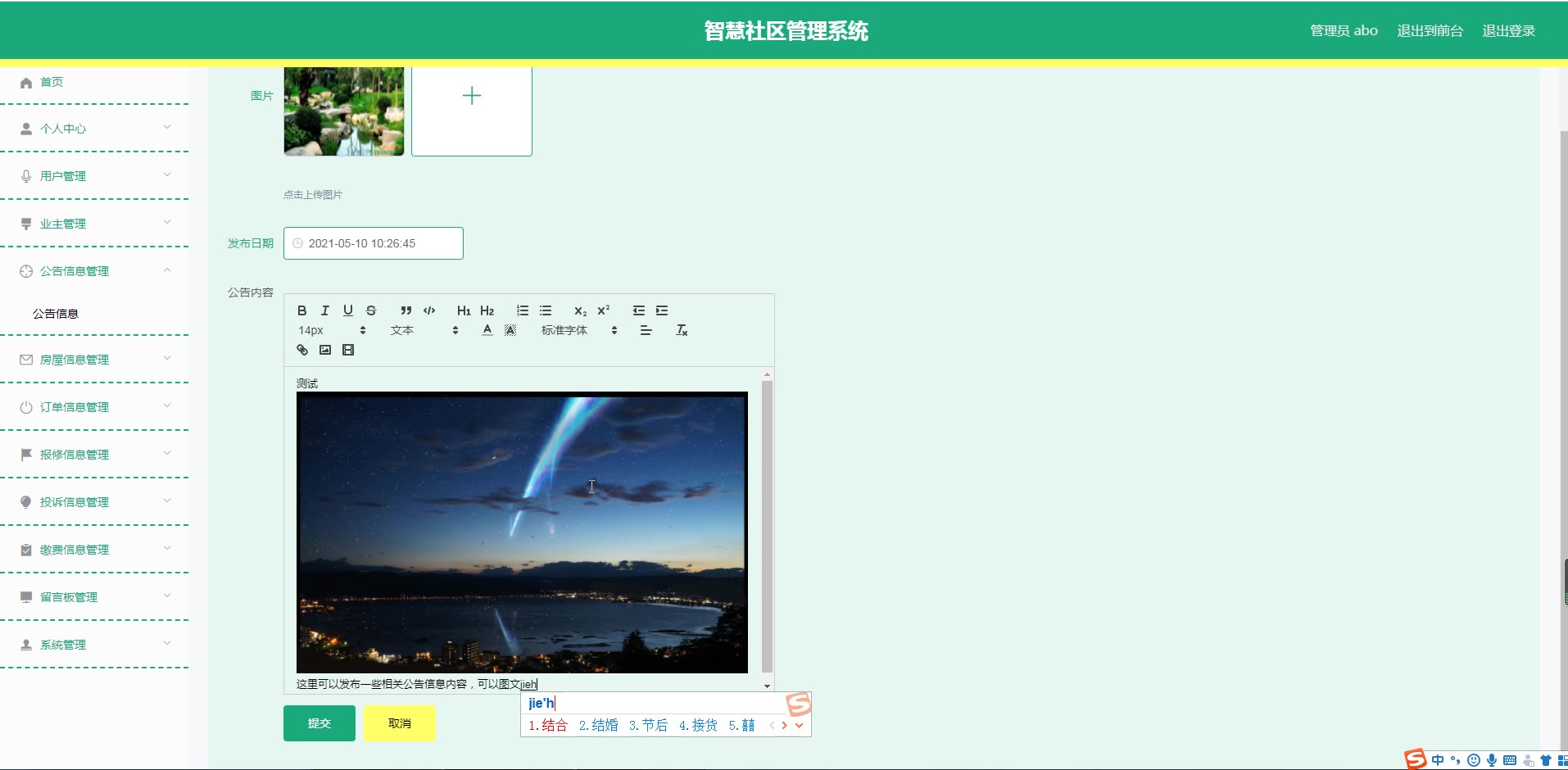Image resolution: width=1568 pixels, height=770 pixels.
Task: Apply subscript formatting
Action: click(x=581, y=310)
